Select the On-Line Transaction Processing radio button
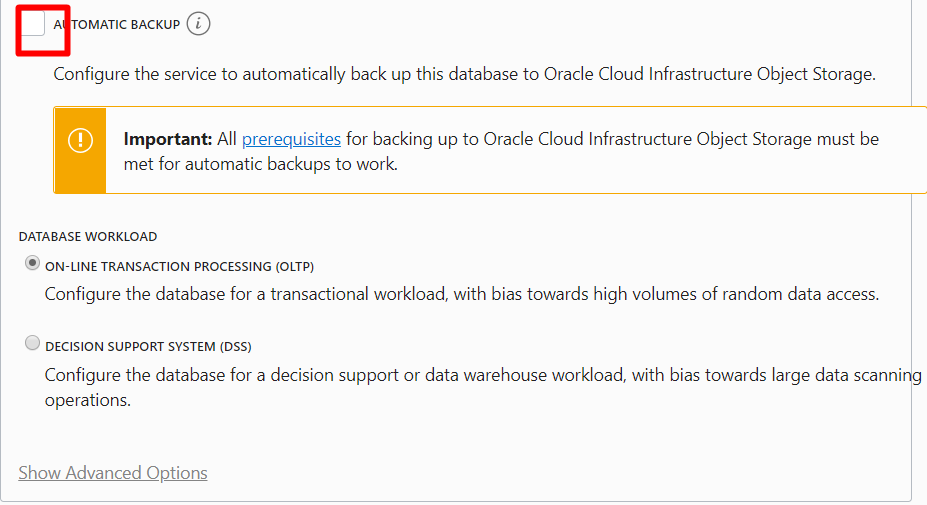This screenshot has height=505, width=927. [x=33, y=263]
